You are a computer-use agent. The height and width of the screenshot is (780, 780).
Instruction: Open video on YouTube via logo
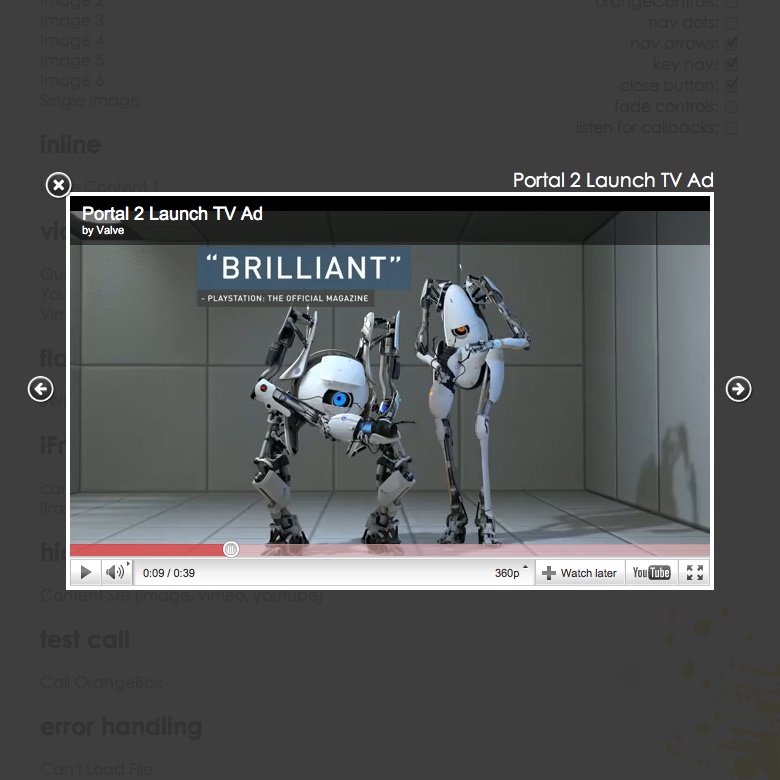coord(651,573)
